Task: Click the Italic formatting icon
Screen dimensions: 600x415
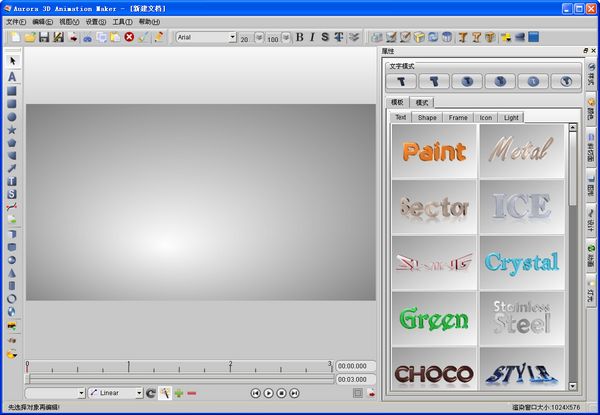Action: pos(312,37)
